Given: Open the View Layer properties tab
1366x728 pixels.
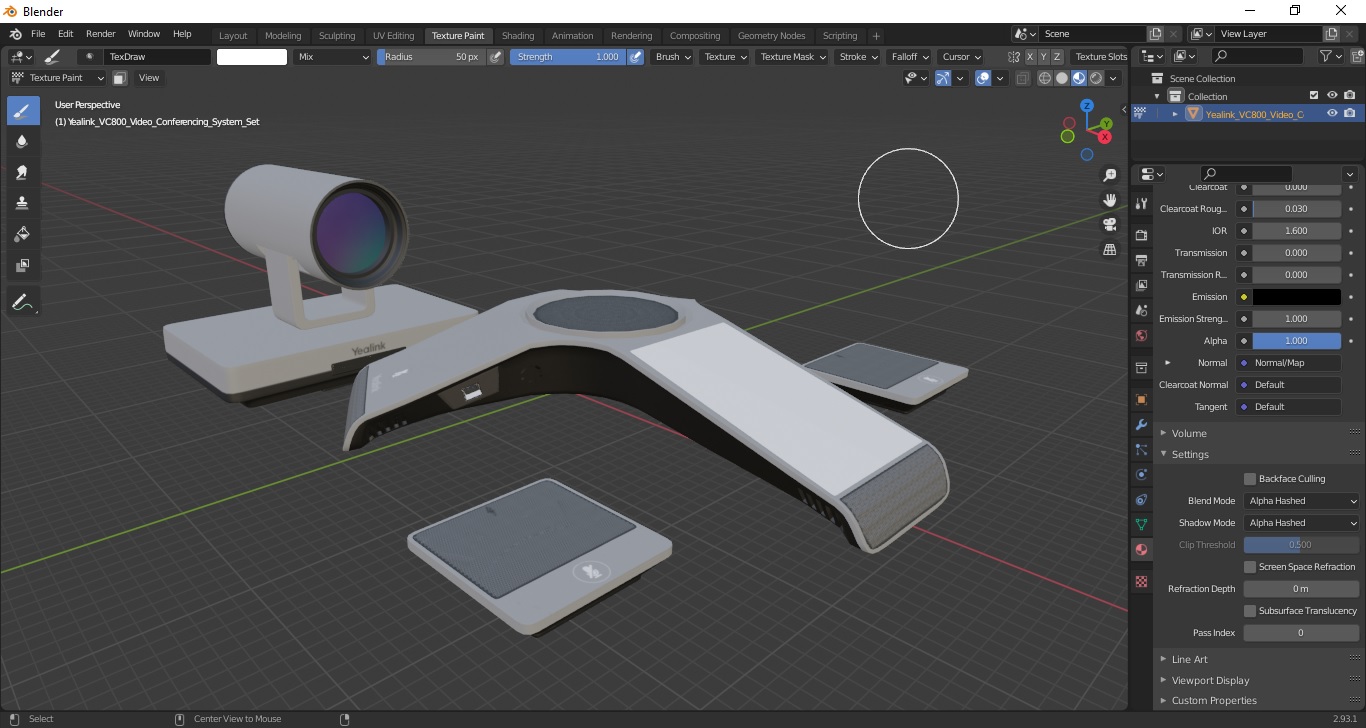Looking at the screenshot, I should [1141, 285].
